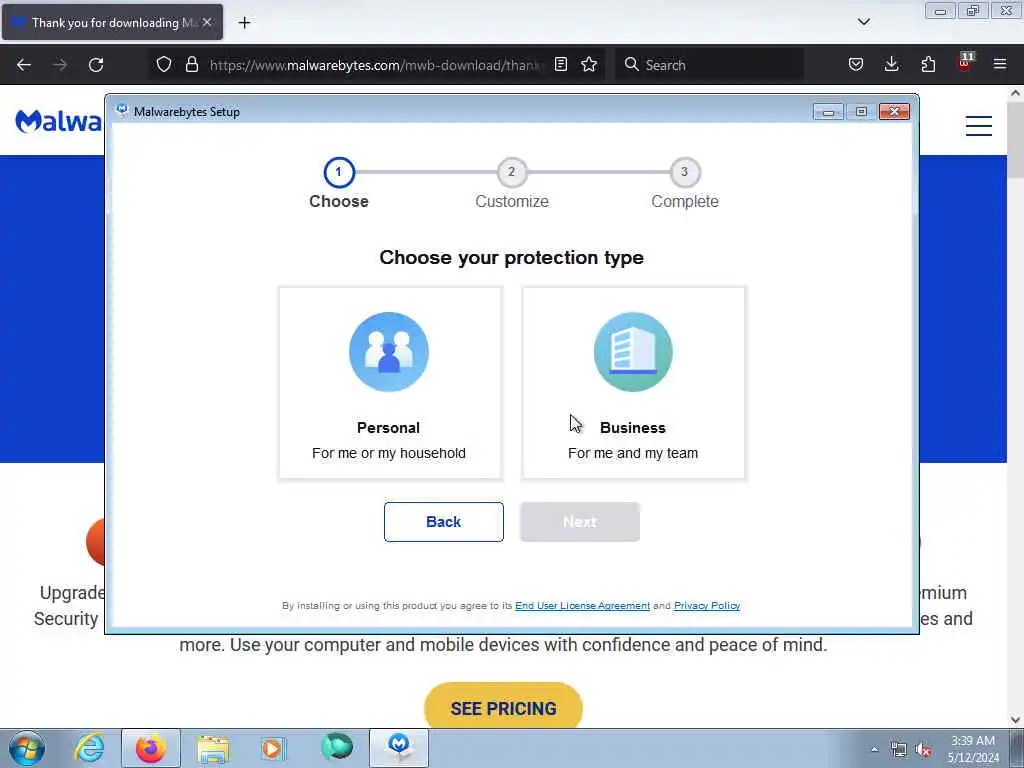
Task: Click the extension icon with 11 badge
Action: (964, 63)
